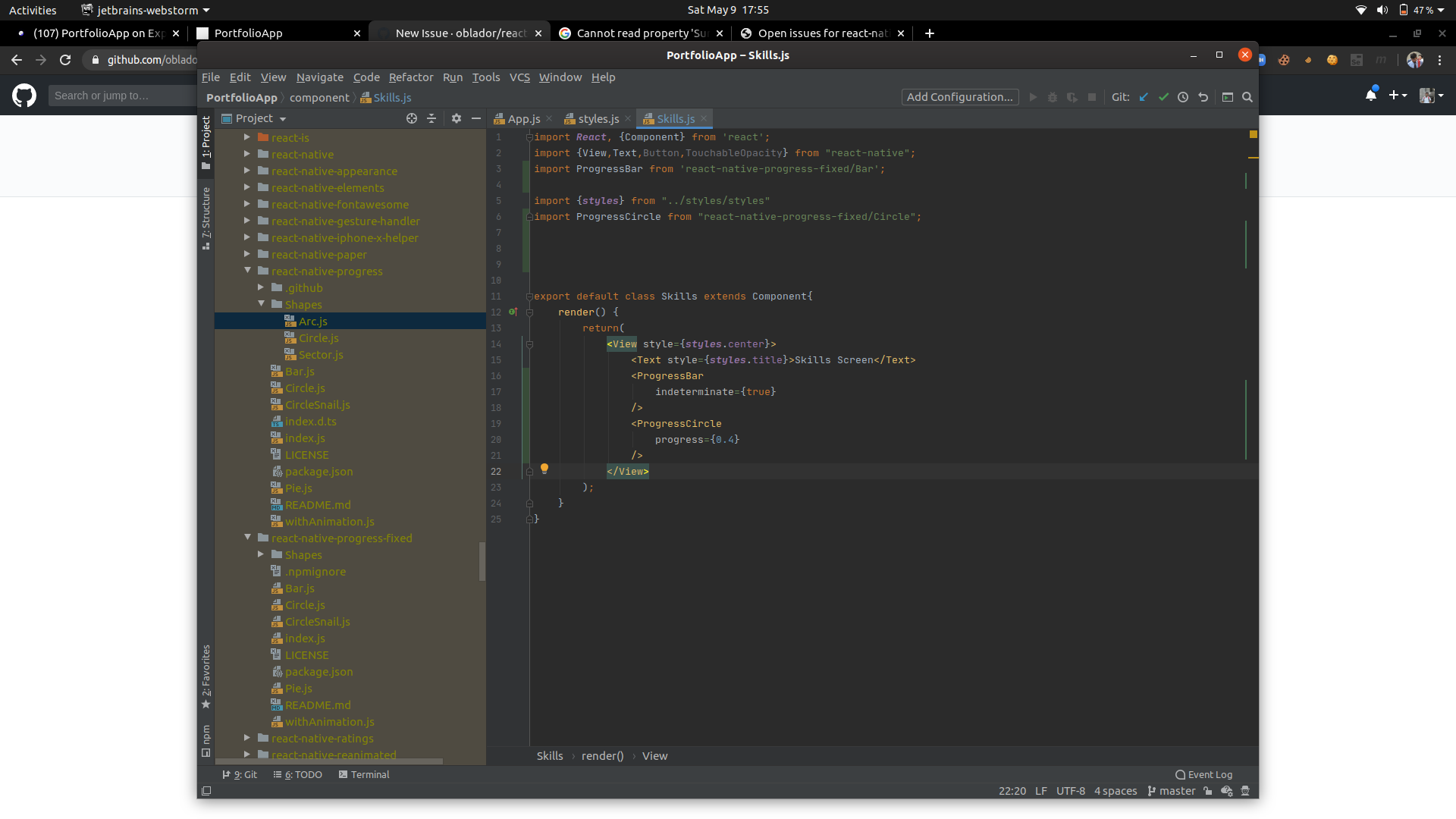Hide the Project tool window with the minimize icon
Image resolution: width=1456 pixels, height=819 pixels.
click(476, 118)
